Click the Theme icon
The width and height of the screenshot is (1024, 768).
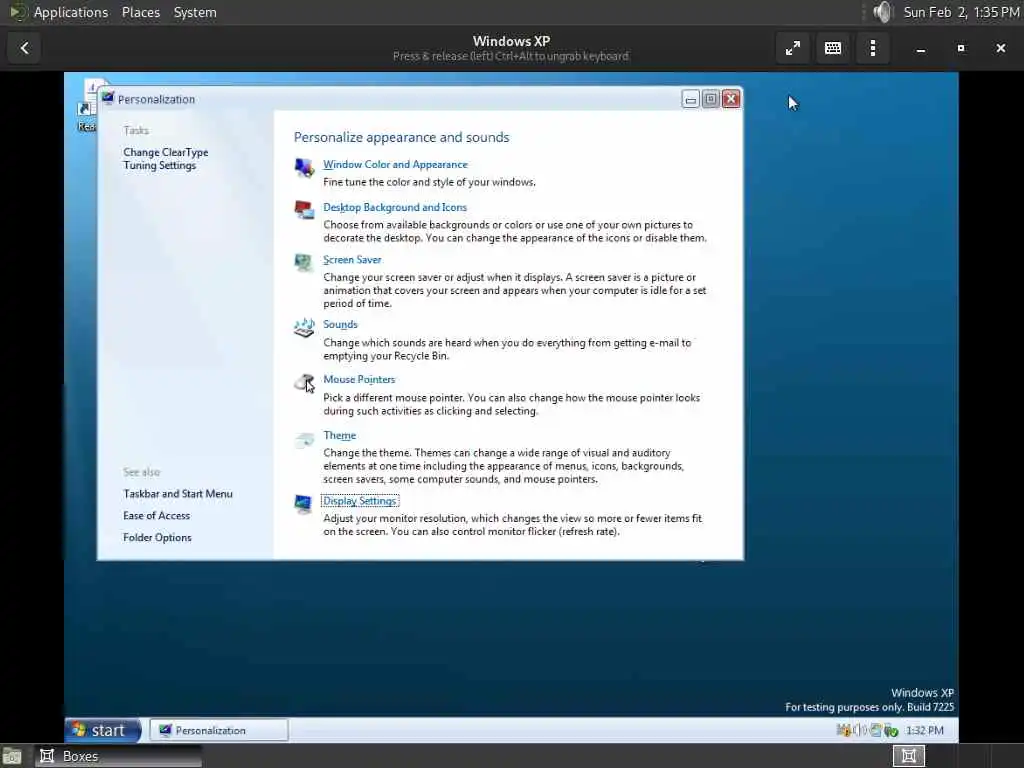pyautogui.click(x=304, y=439)
